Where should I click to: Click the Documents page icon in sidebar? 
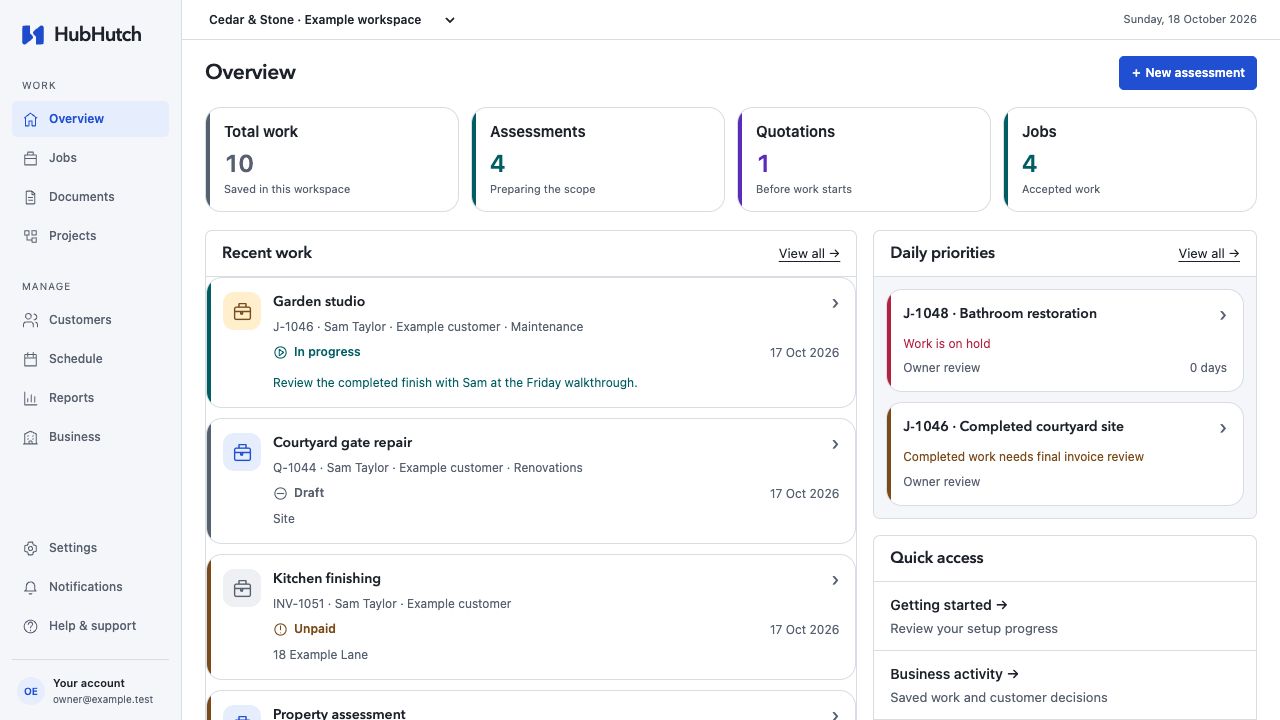pyautogui.click(x=30, y=197)
